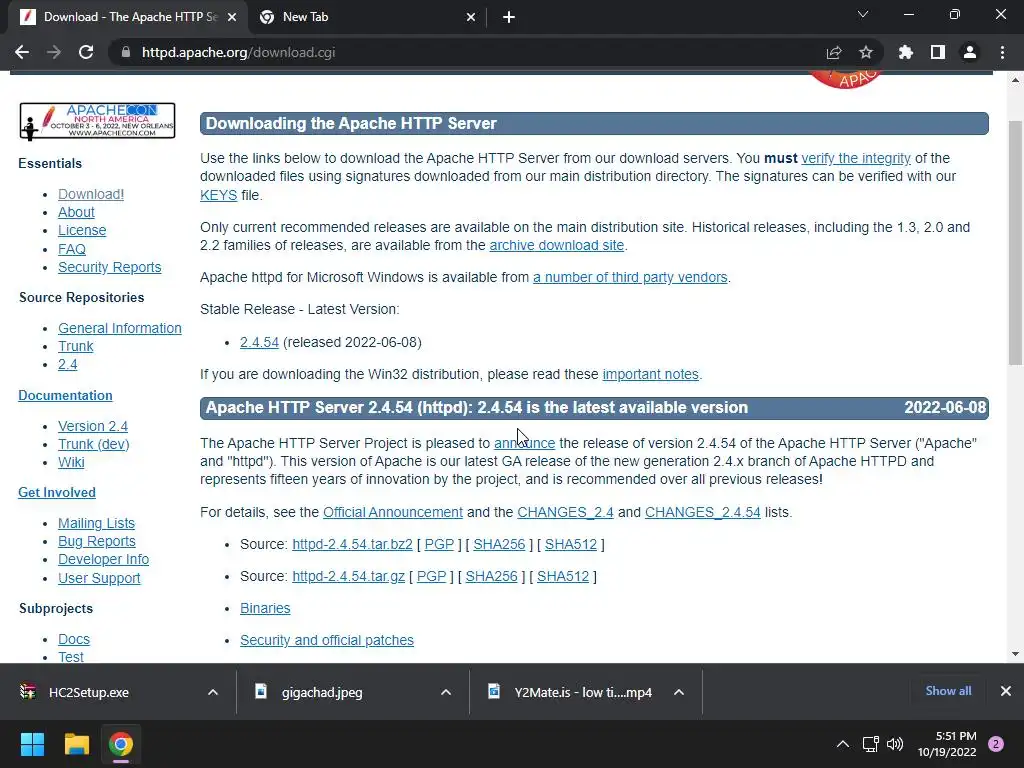Close the downloads bar
1024x768 pixels.
pos(1006,691)
